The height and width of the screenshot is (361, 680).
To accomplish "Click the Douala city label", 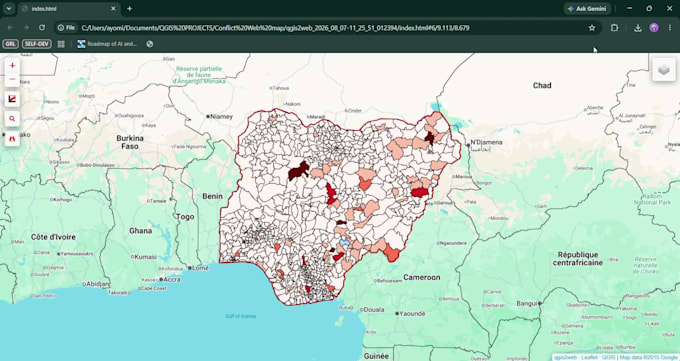I will (374, 310).
